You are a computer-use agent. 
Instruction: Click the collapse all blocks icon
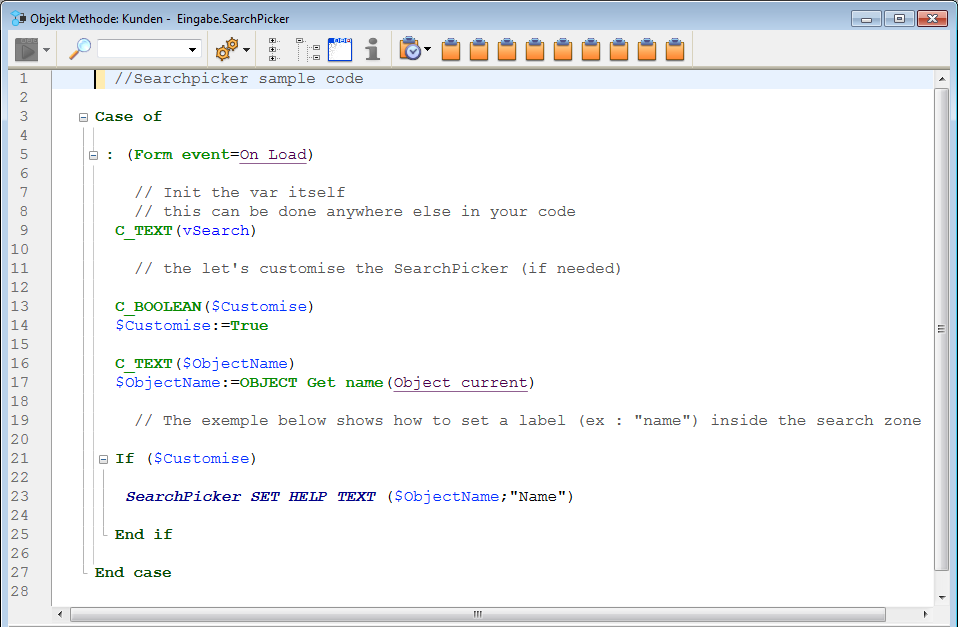tap(308, 49)
